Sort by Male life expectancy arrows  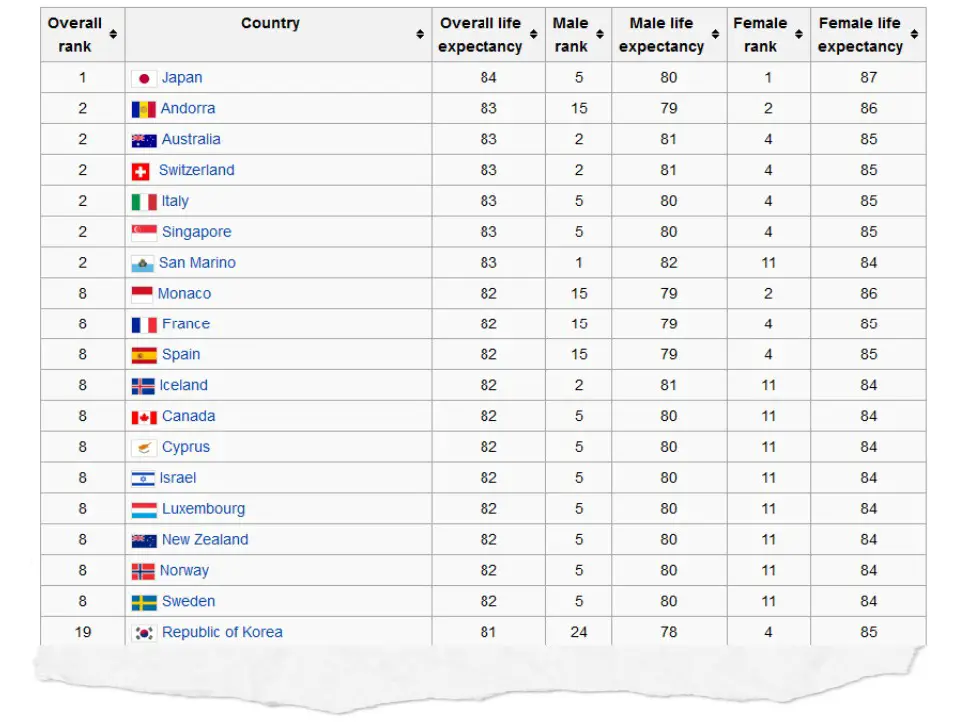[x=715, y=34]
